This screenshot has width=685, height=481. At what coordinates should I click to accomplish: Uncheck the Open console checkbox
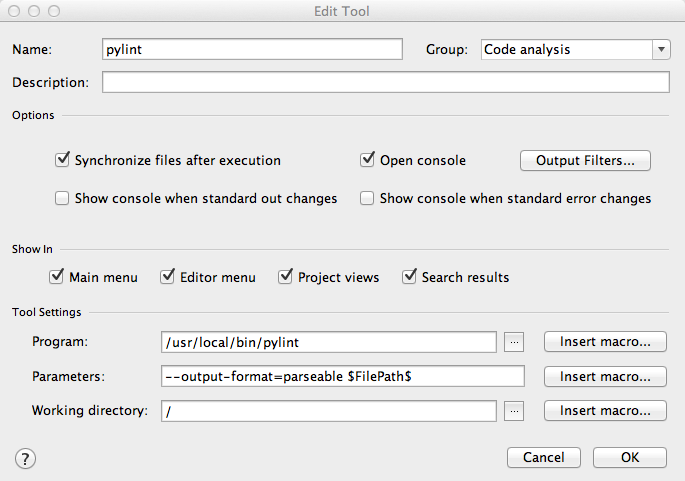(x=367, y=160)
